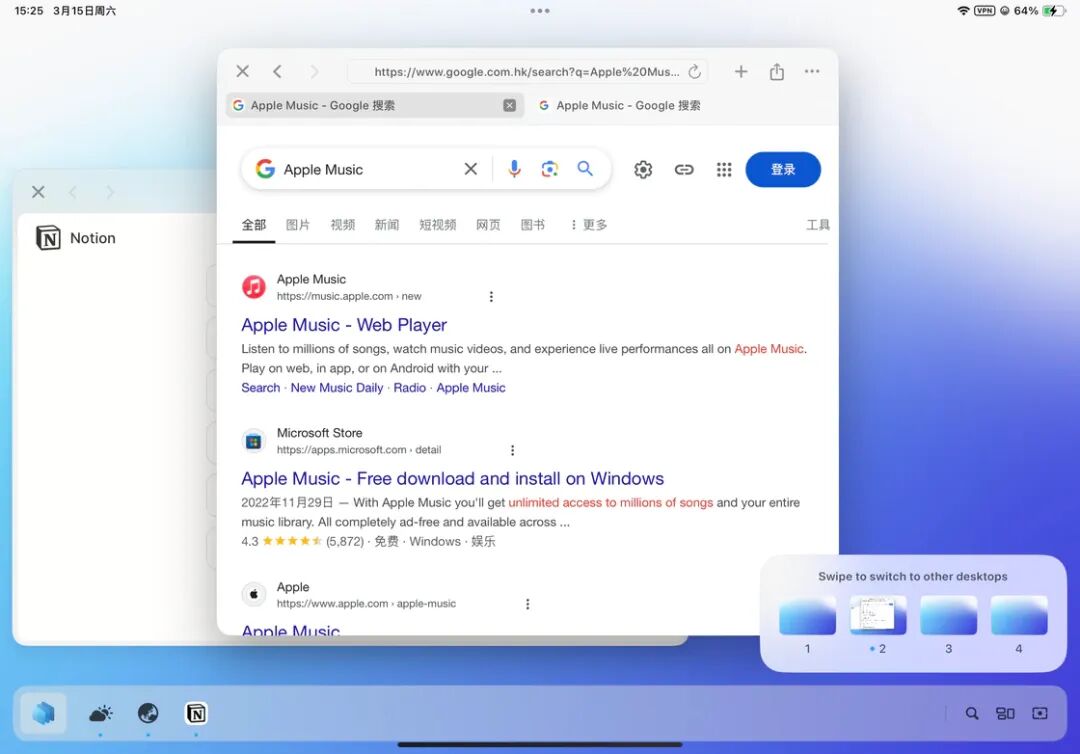
Task: Clear the Apple Music search query
Action: pyautogui.click(x=471, y=169)
